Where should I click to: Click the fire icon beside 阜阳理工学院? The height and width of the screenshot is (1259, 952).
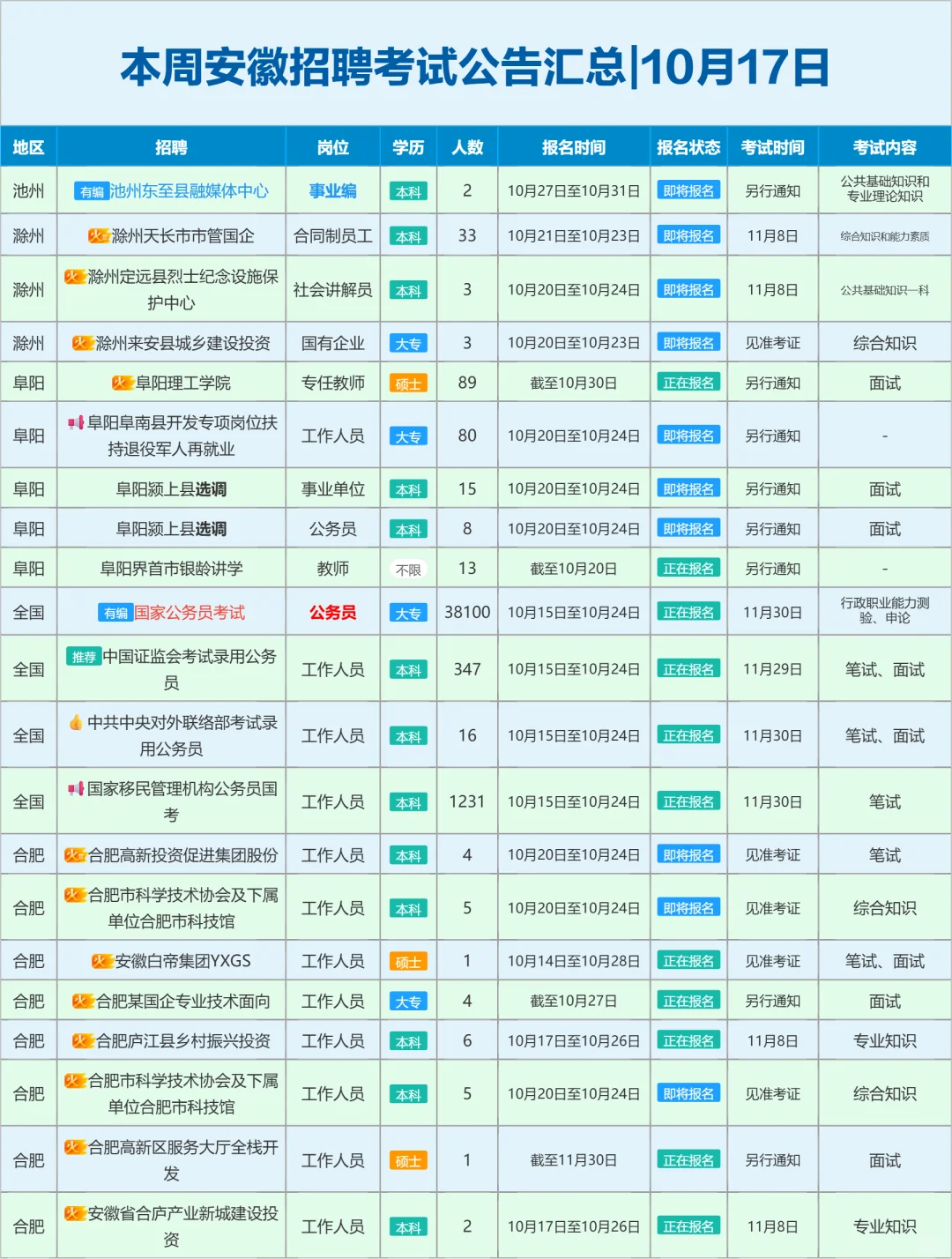pyautogui.click(x=123, y=383)
